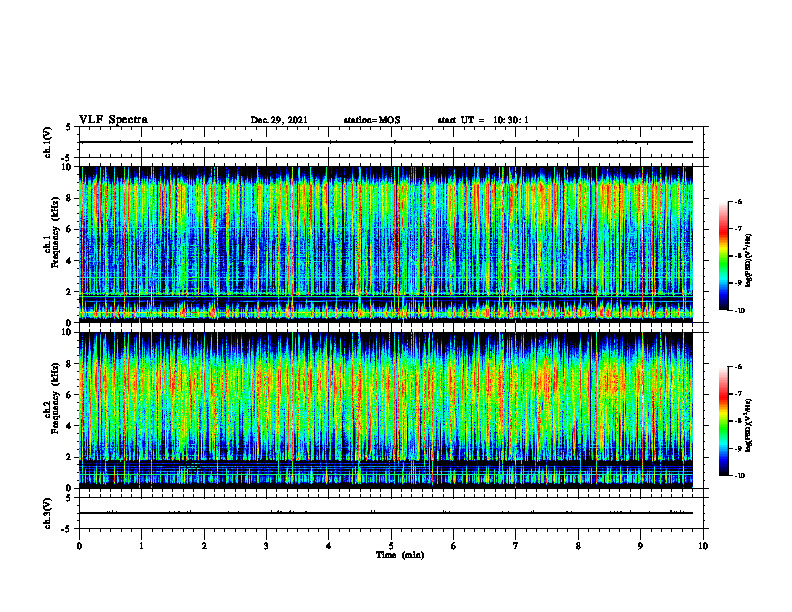
Task: Click inside the ch.1 spectrogram panel
Action: (386, 244)
